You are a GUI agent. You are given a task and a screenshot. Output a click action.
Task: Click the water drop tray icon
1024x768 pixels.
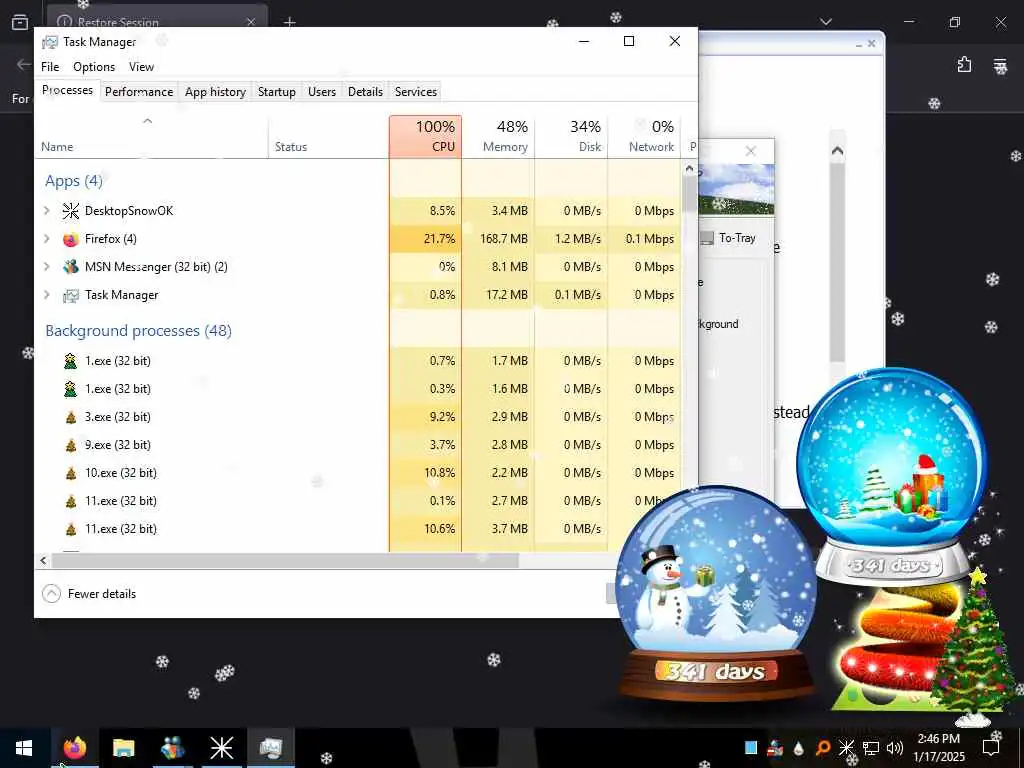tap(799, 748)
